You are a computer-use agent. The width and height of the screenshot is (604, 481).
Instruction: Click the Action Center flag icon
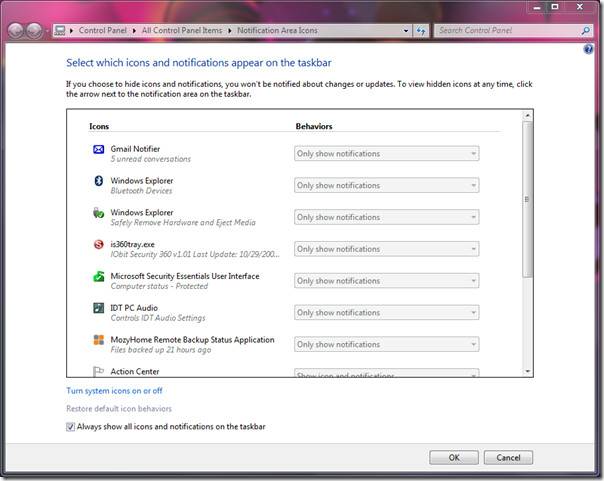tap(99, 371)
